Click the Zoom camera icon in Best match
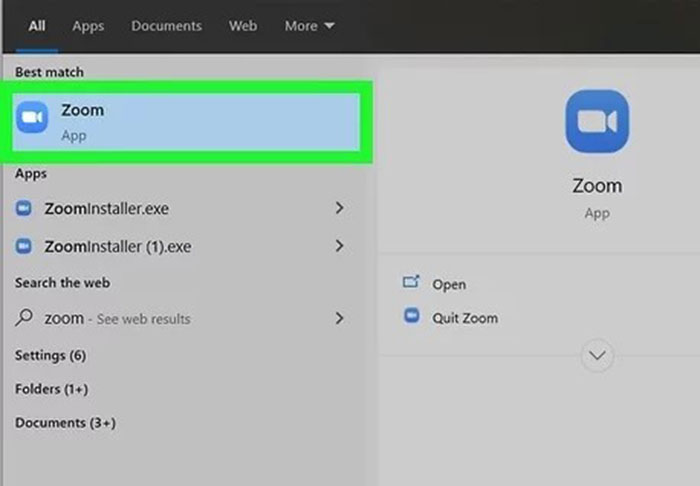 pyautogui.click(x=32, y=117)
